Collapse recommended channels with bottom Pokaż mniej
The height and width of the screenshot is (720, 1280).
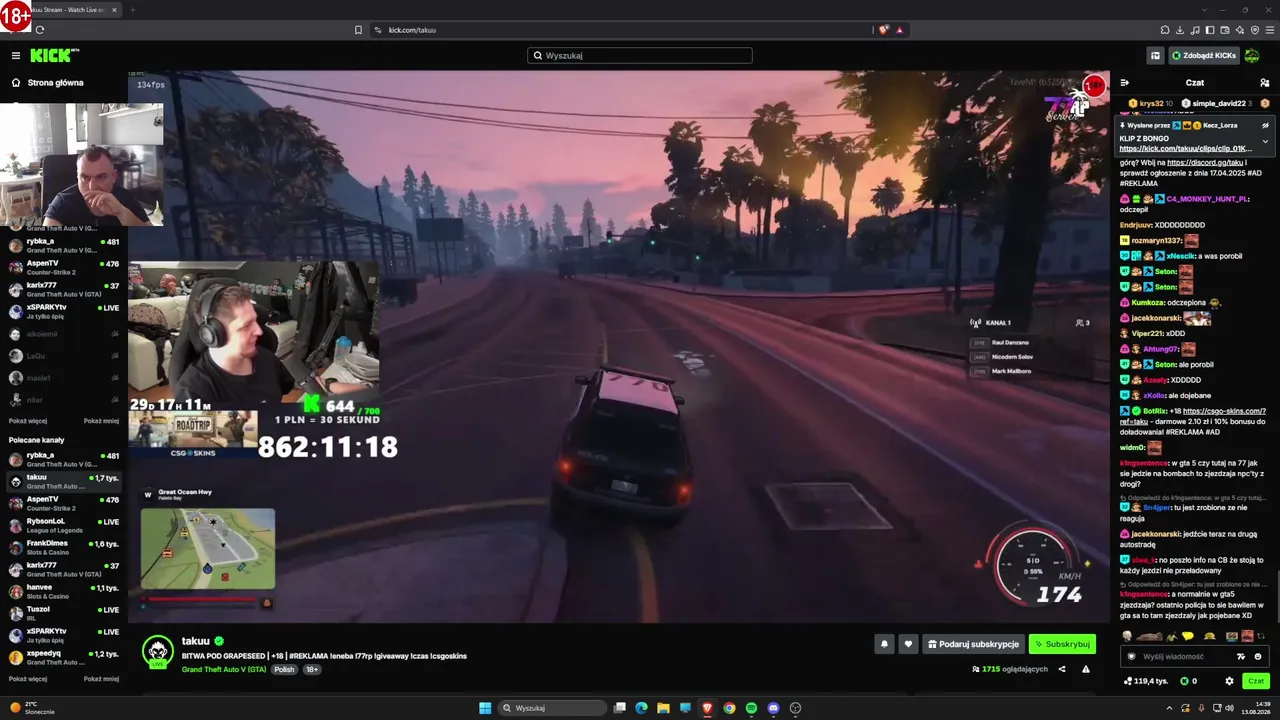coord(101,679)
